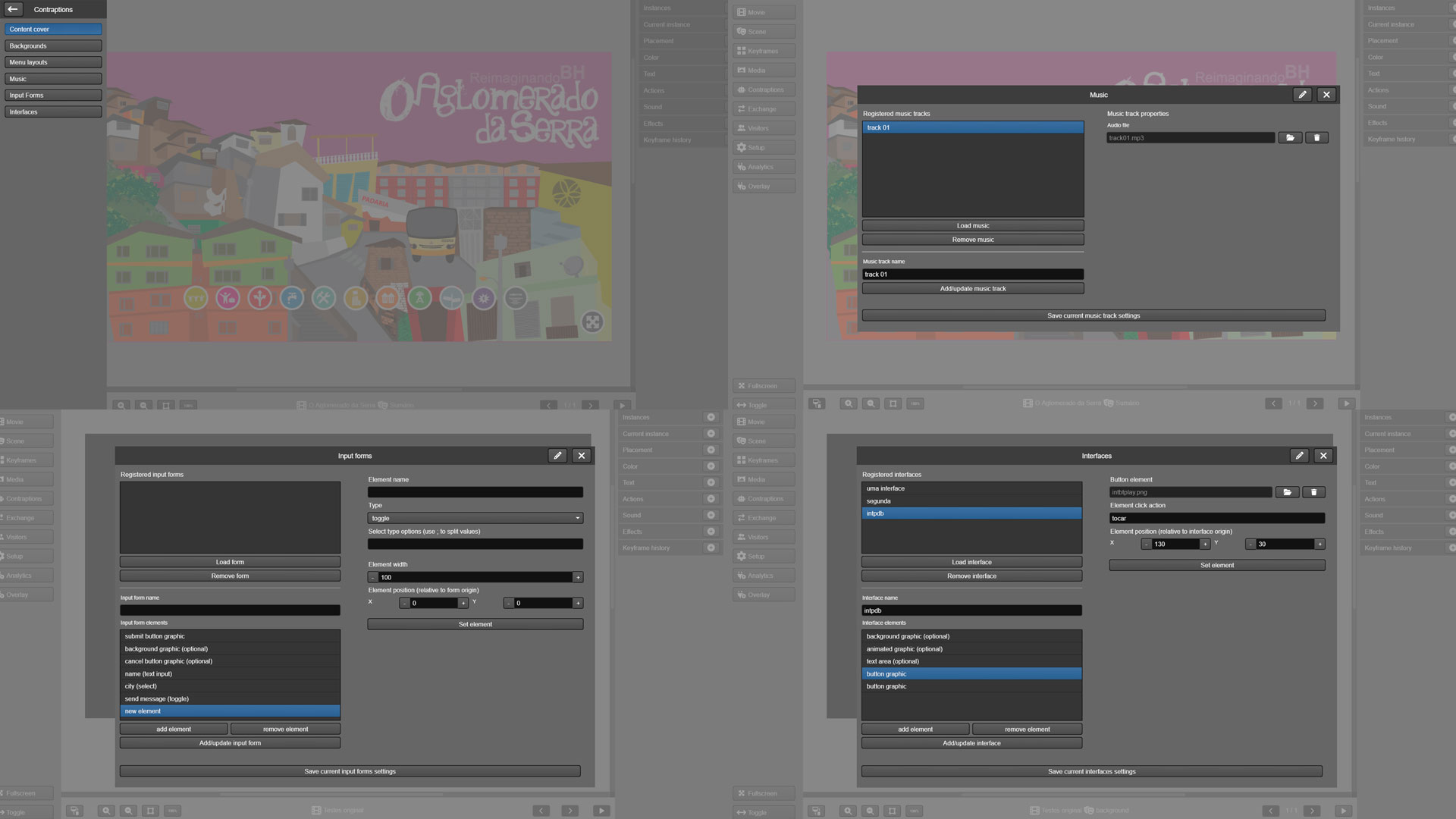Click the Music track name input field
The width and height of the screenshot is (1456, 819).
(x=973, y=275)
